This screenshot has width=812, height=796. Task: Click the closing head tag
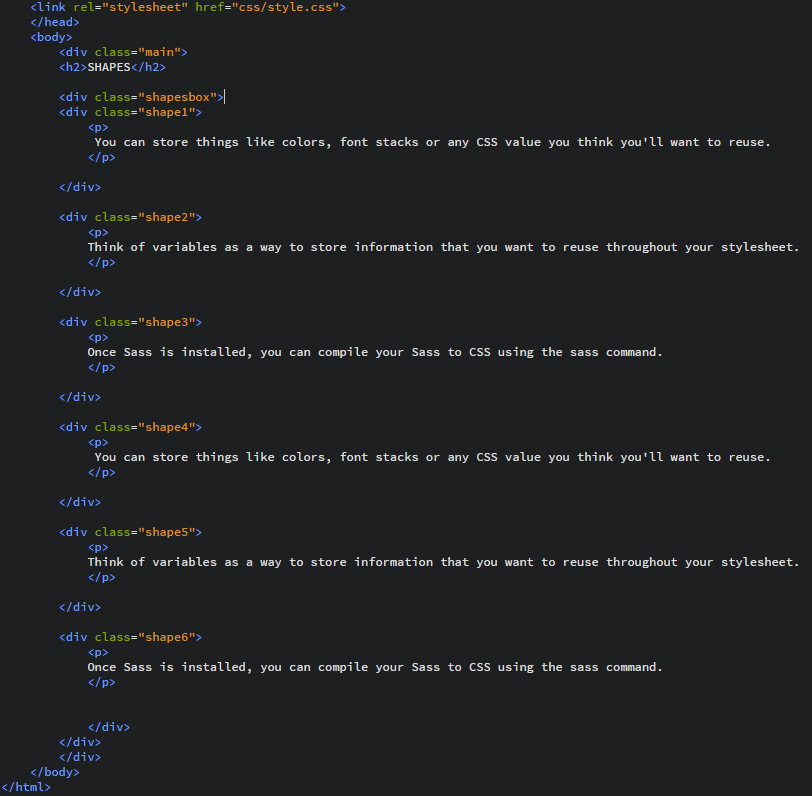point(55,22)
